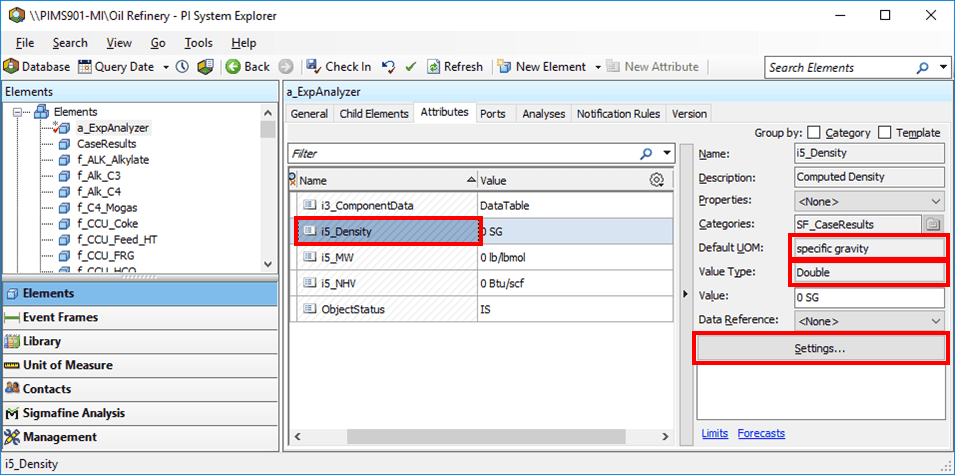Open the Properties dropdown
The height and width of the screenshot is (475, 955).
point(869,201)
